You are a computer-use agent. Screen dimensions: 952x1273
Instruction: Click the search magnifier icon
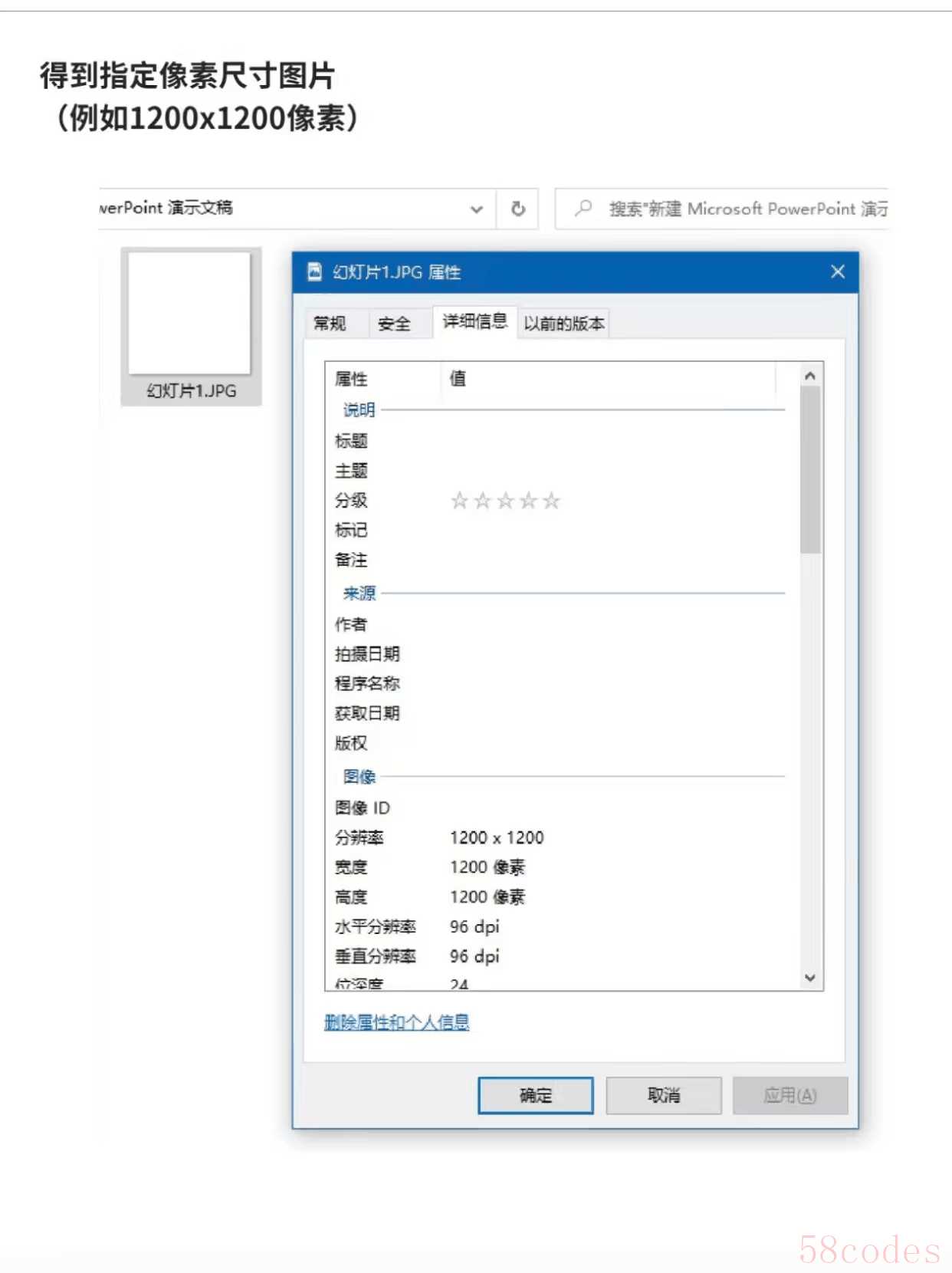point(584,208)
